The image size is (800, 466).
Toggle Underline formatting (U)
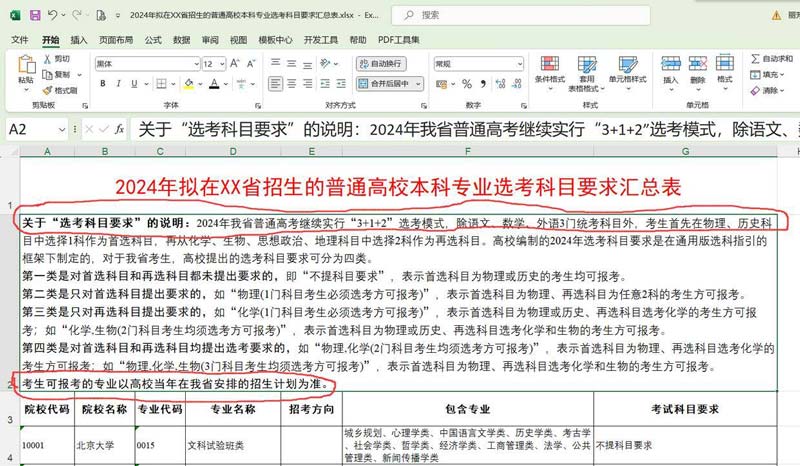point(134,83)
